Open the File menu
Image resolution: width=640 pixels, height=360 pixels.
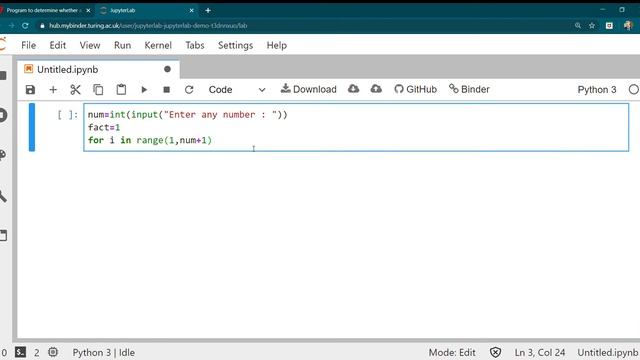(29, 45)
